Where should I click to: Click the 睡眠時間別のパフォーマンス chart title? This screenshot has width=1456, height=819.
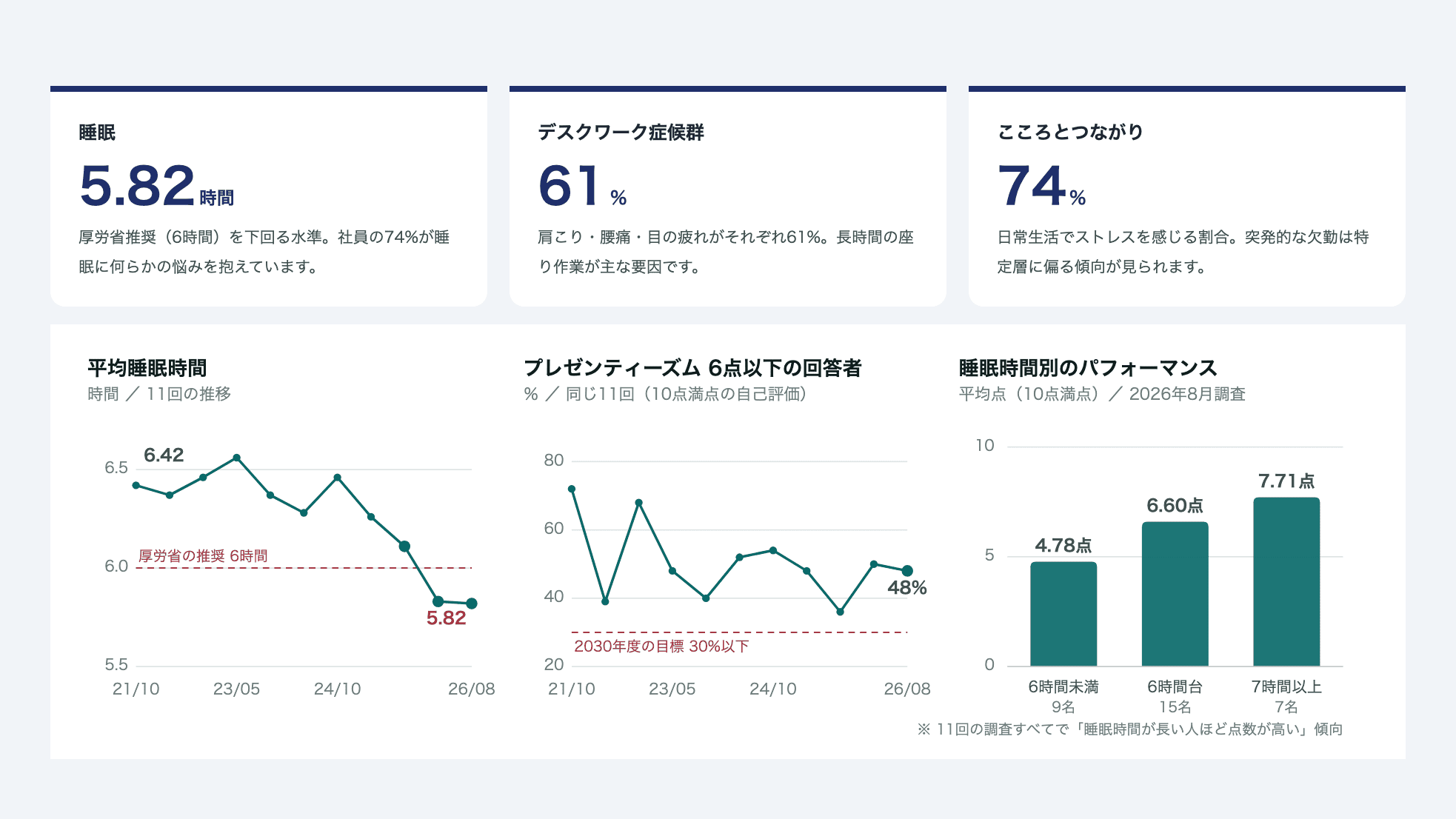1088,368
